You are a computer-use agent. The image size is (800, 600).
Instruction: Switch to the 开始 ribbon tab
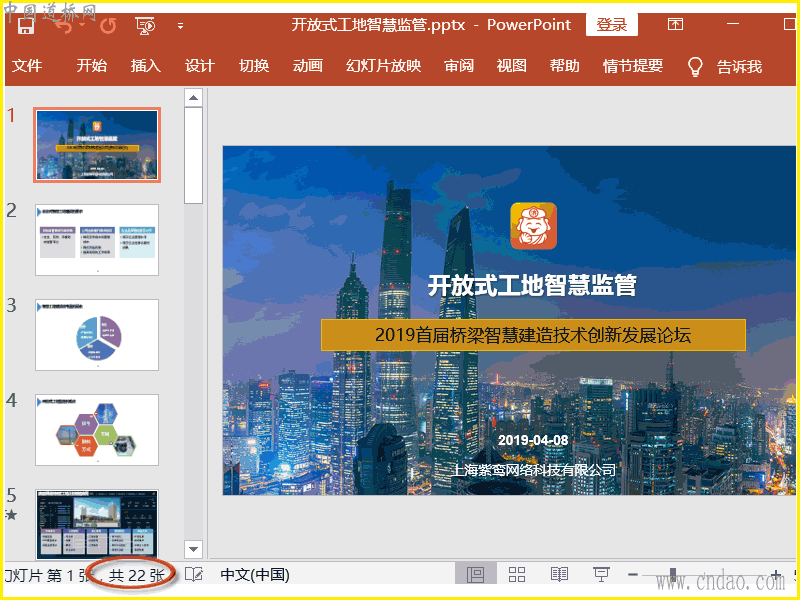click(x=92, y=66)
